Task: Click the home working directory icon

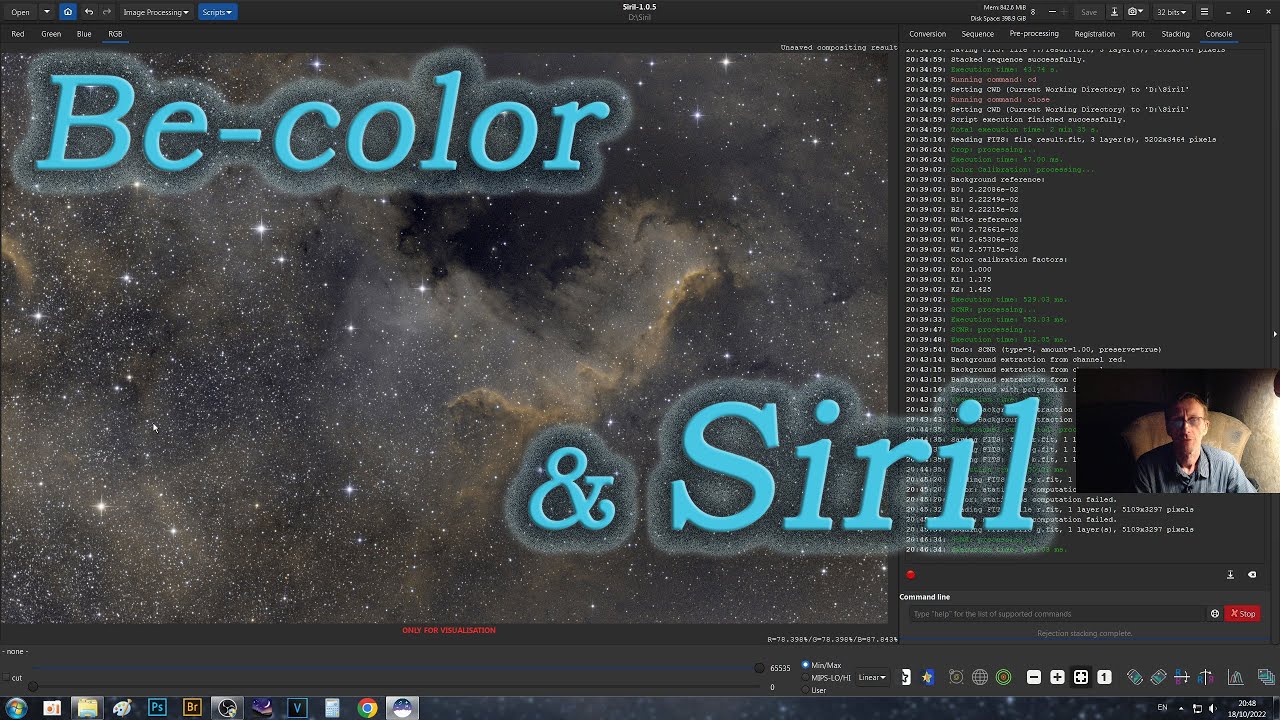Action: (x=67, y=12)
